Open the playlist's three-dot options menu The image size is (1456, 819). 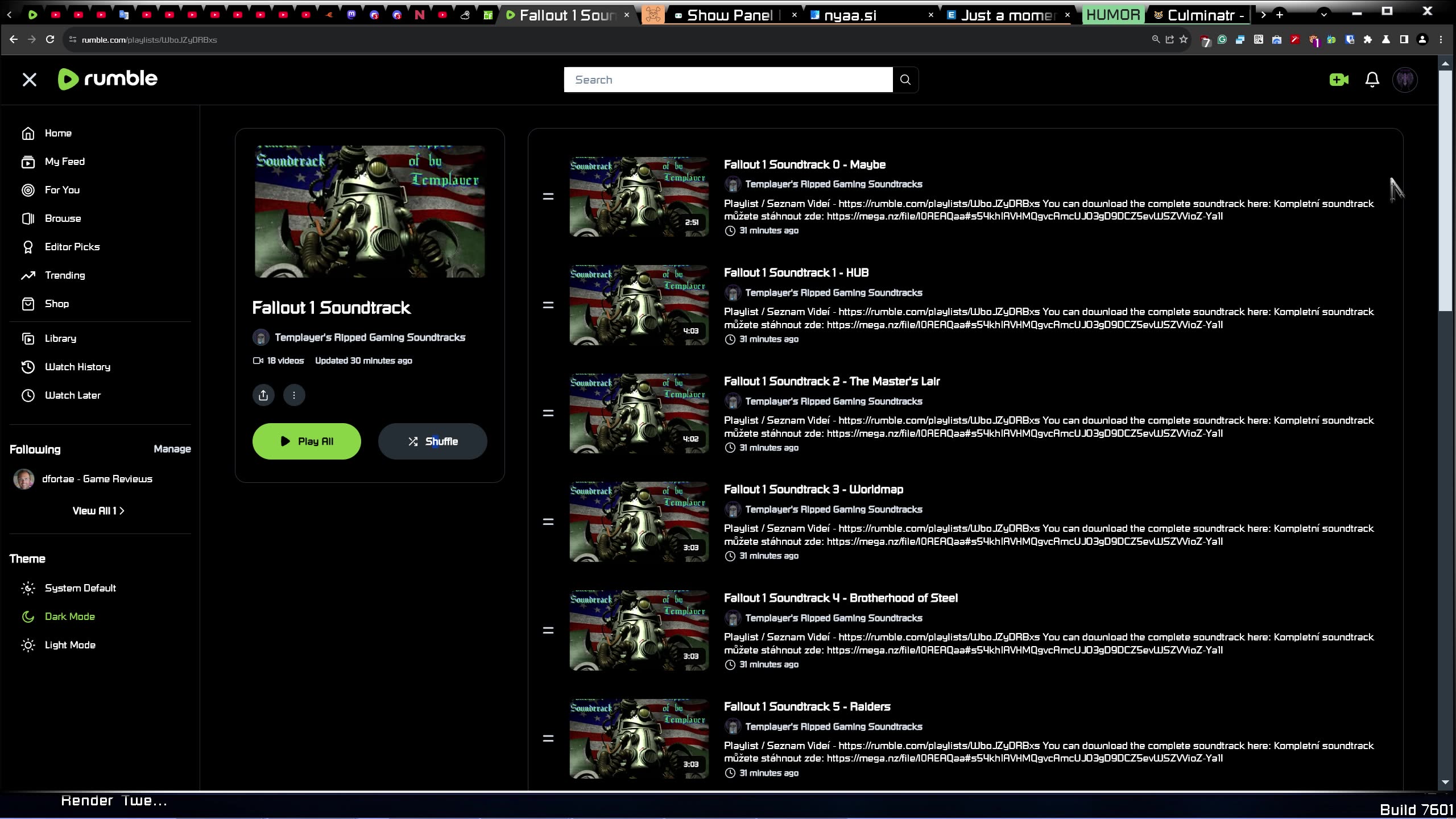coord(293,394)
